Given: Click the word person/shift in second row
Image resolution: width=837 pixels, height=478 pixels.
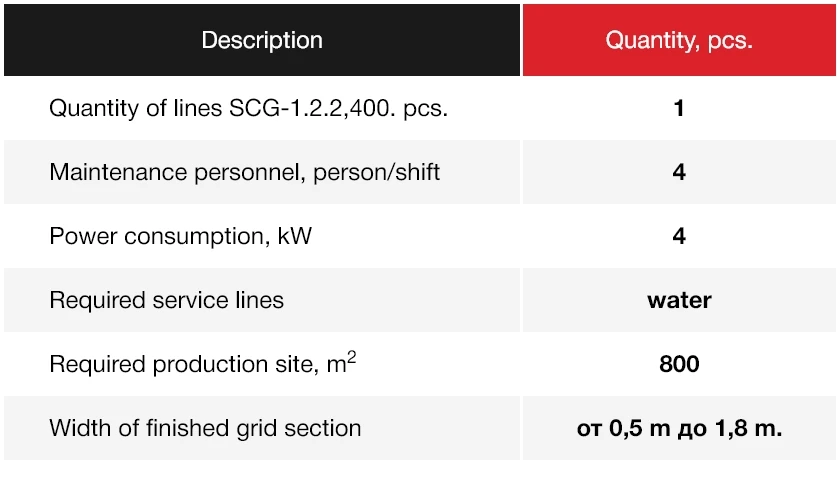Looking at the screenshot, I should 376,173.
